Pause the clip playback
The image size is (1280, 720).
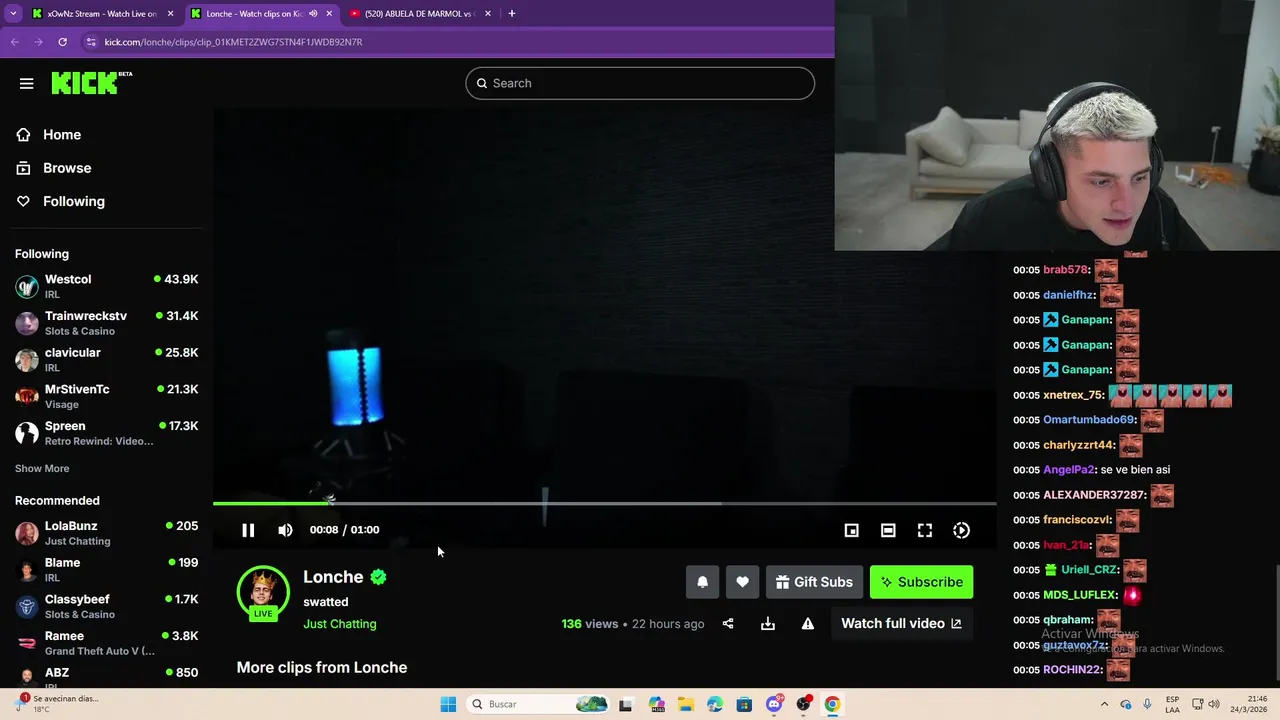point(248,530)
